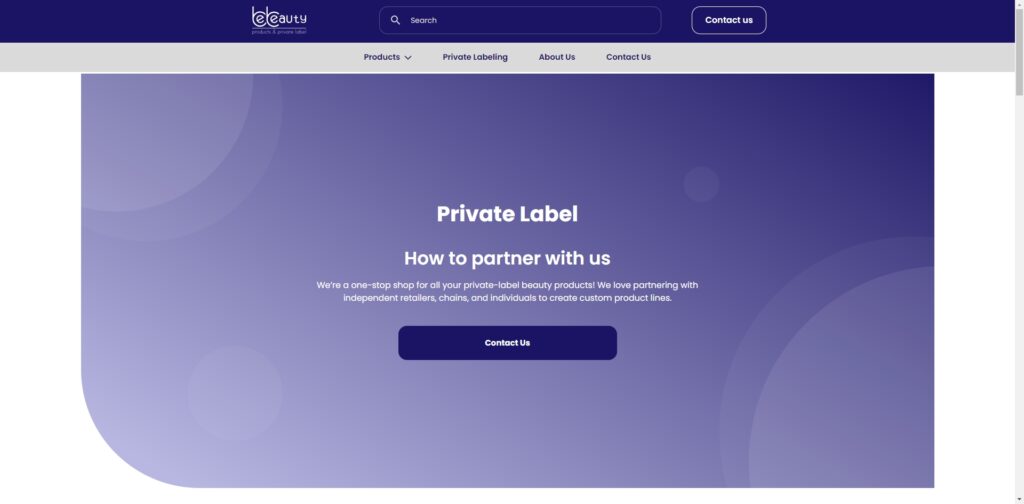Click the Private Label heading

pyautogui.click(x=507, y=213)
